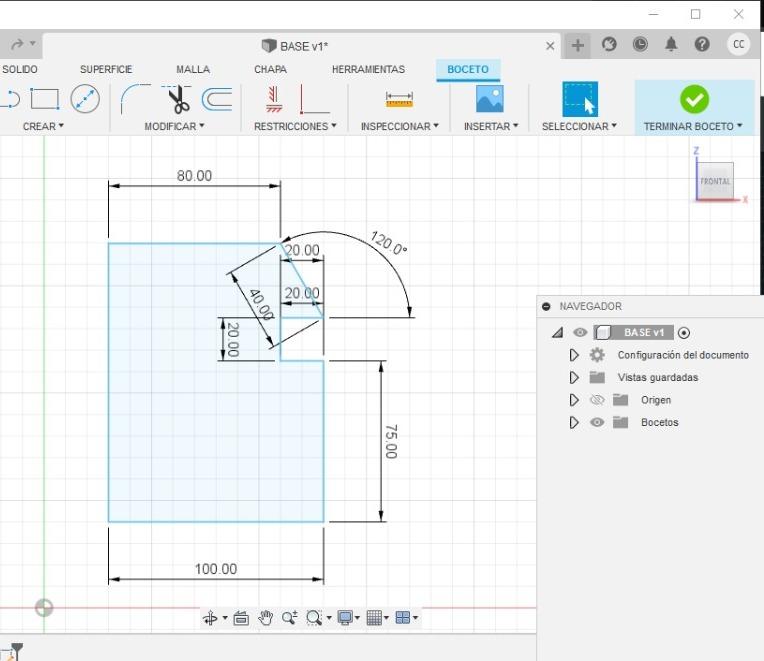Switch to the HERRAMIENTAS tab
The width and height of the screenshot is (764, 661).
coord(368,69)
